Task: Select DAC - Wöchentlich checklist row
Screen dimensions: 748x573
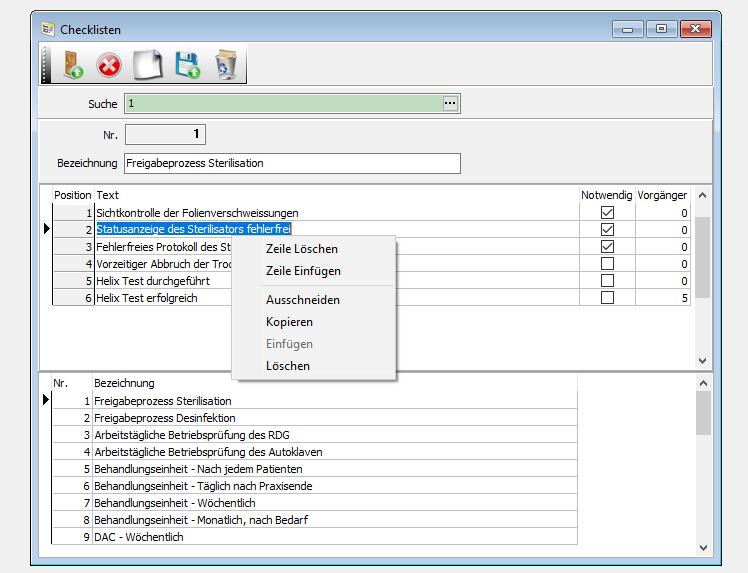Action: (x=139, y=537)
